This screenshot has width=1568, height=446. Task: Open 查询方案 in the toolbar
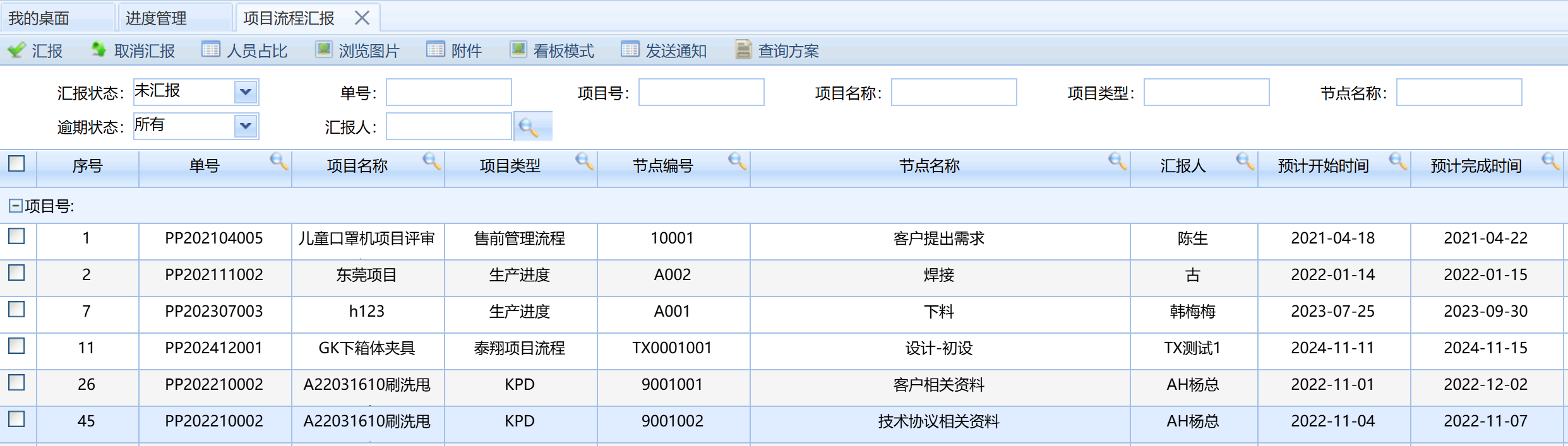pyautogui.click(x=743, y=50)
